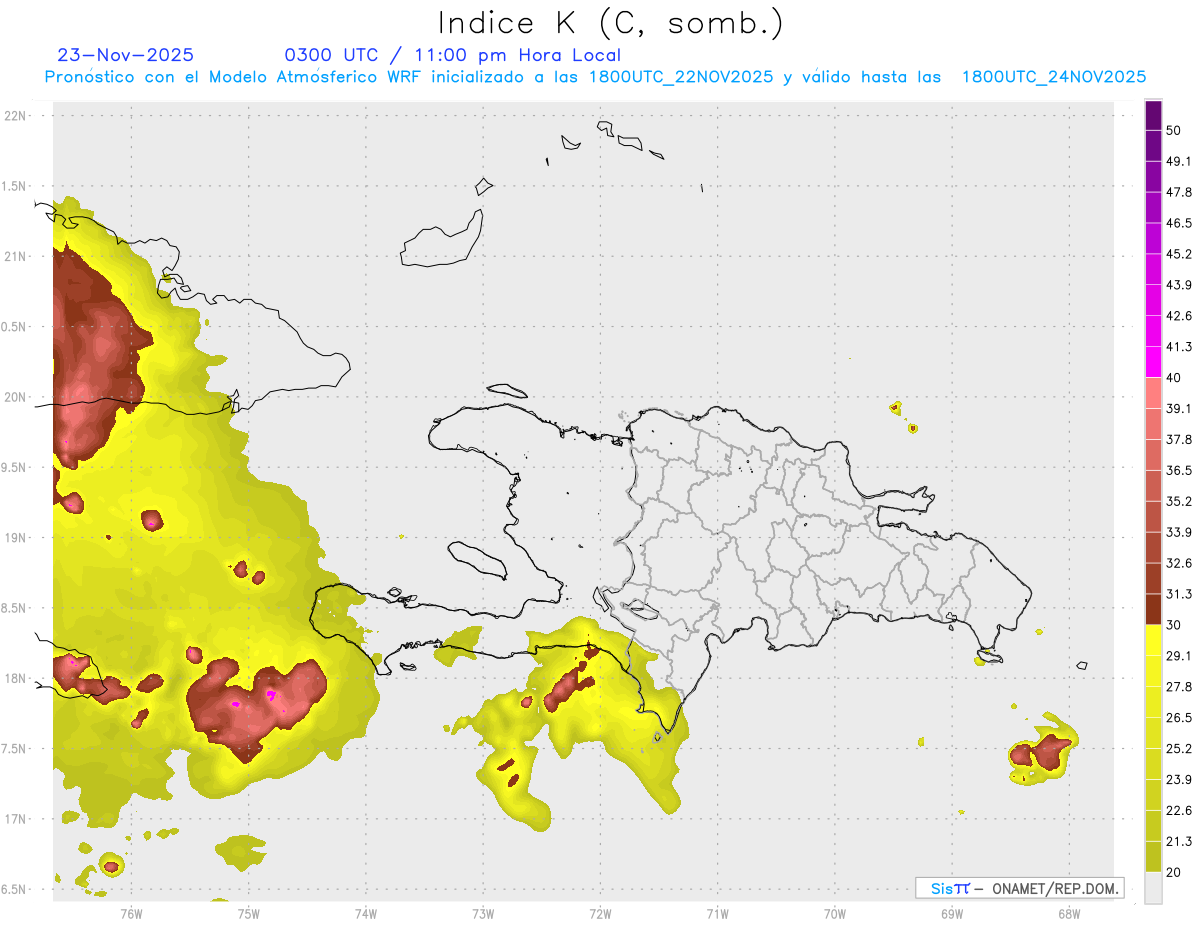The width and height of the screenshot is (1200, 927).
Task: Click the "42.6" legend value
Action: [1179, 317]
